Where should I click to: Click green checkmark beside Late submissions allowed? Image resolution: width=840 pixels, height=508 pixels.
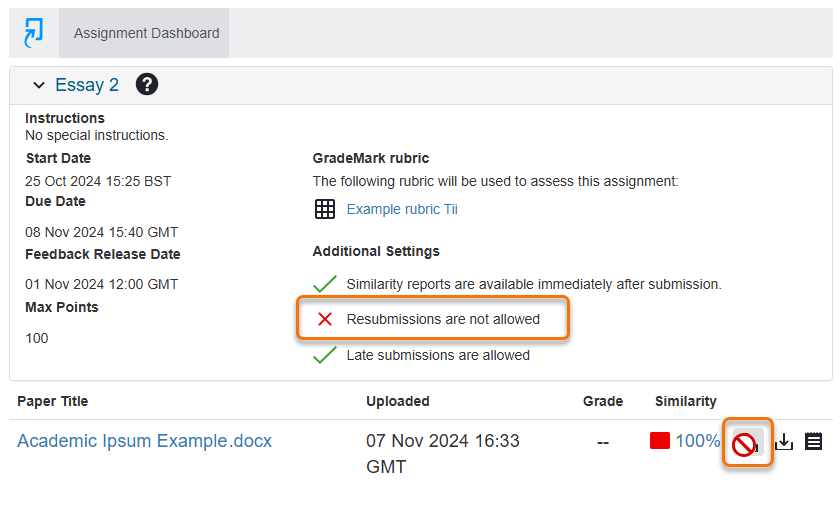click(325, 355)
